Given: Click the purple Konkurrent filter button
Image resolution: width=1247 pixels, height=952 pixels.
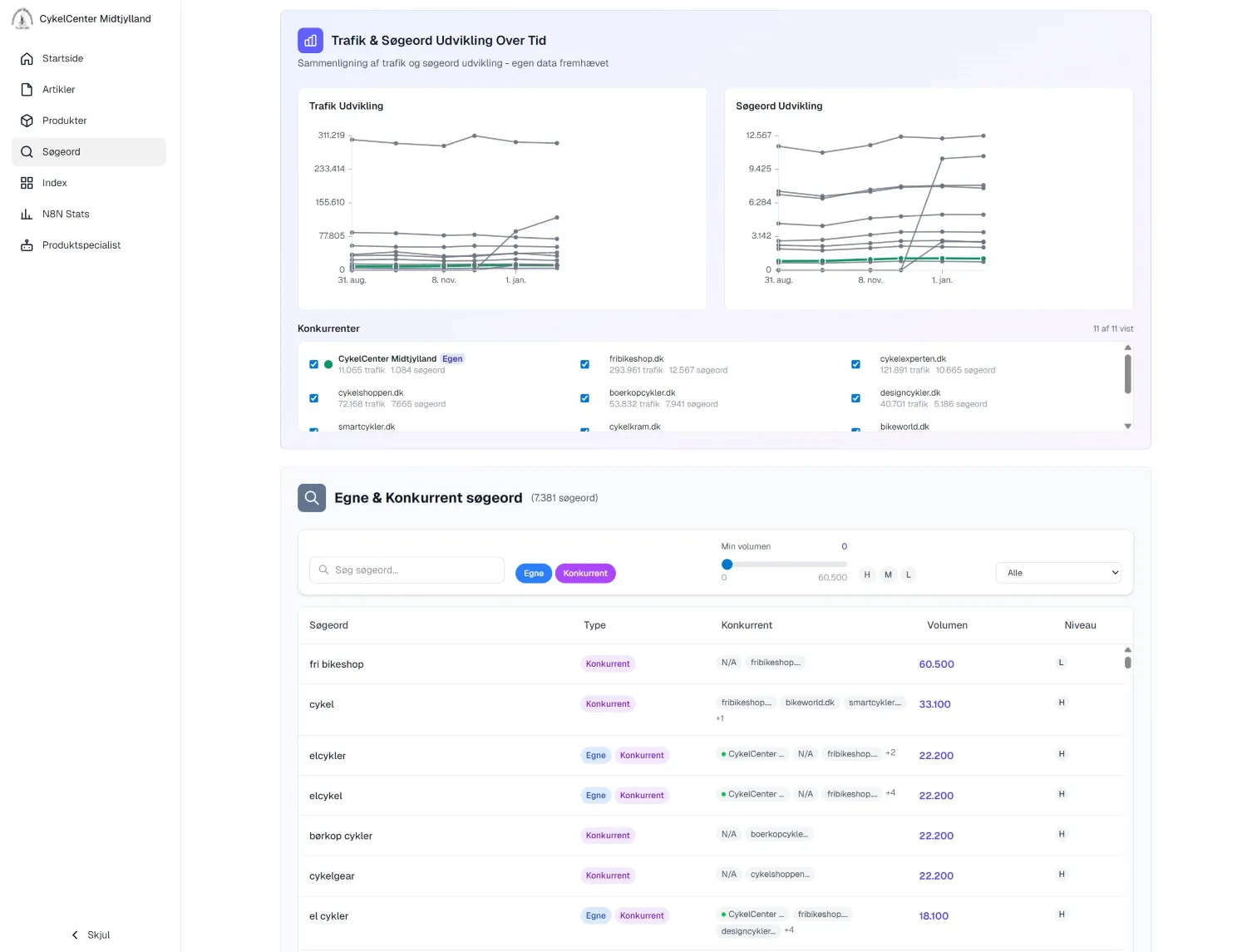Looking at the screenshot, I should 585,574.
